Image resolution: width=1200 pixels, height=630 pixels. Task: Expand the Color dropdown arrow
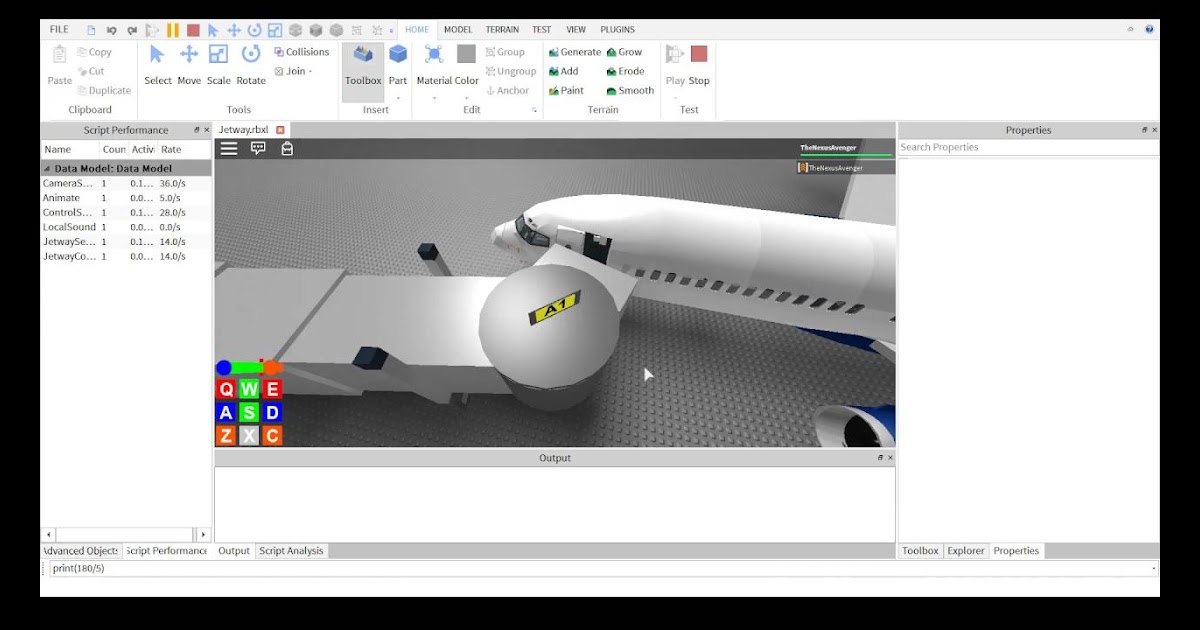point(466,98)
